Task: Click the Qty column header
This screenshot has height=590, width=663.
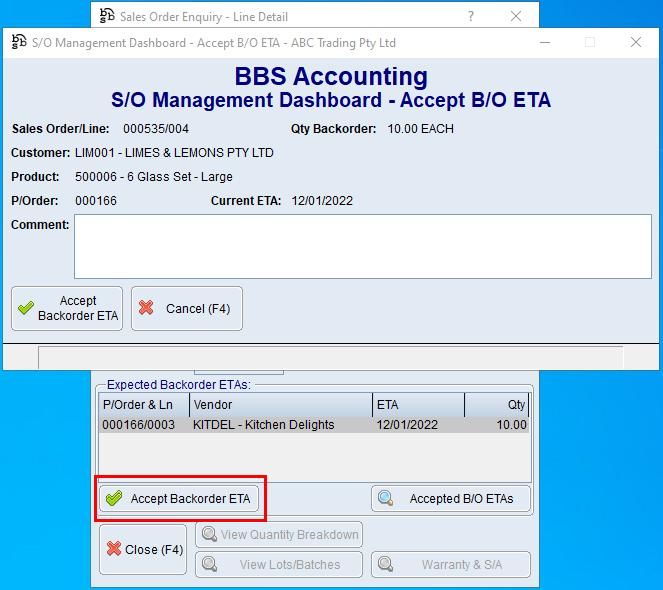Action: click(497, 405)
